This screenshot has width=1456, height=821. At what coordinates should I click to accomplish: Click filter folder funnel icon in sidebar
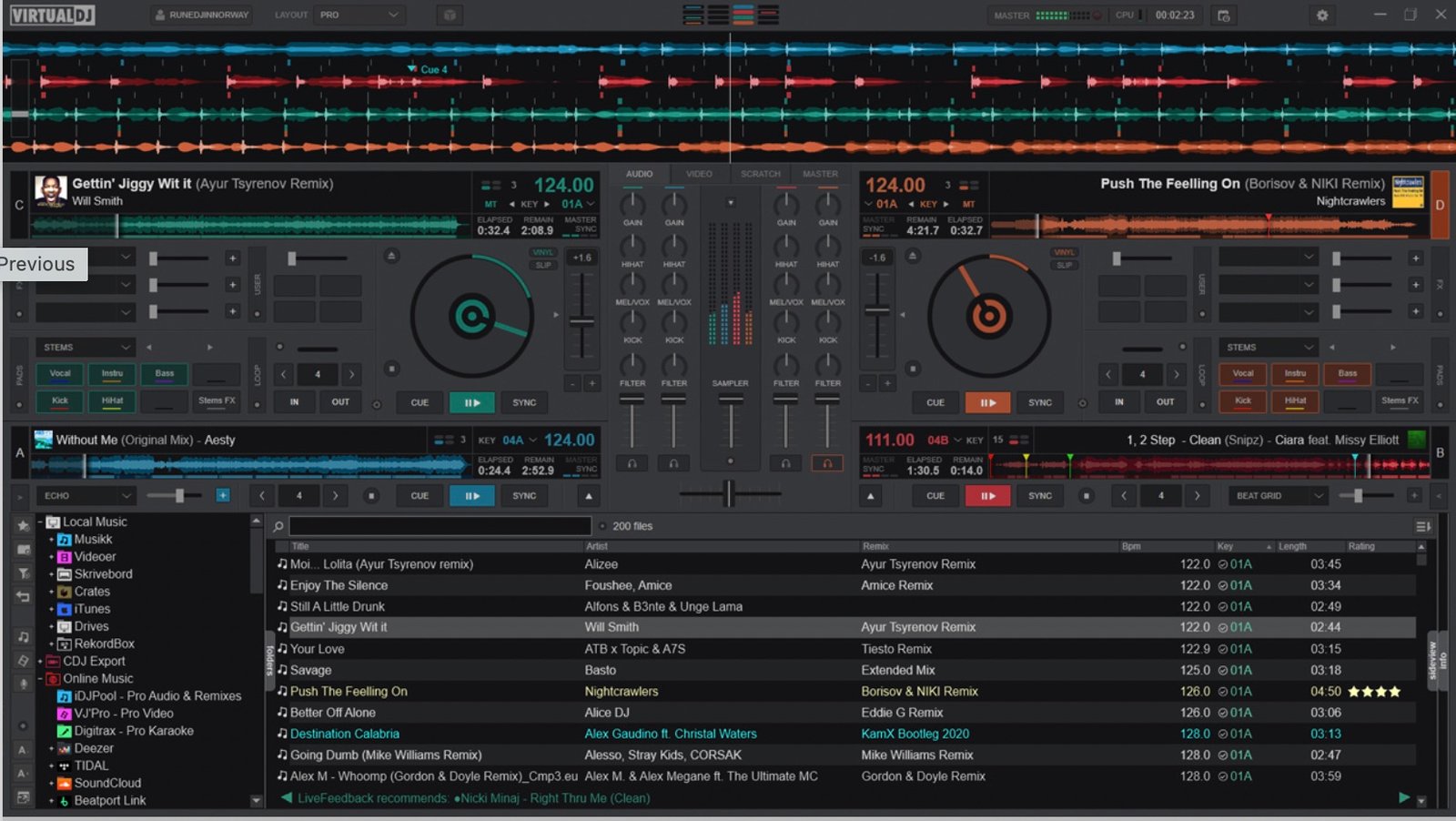pos(24,573)
